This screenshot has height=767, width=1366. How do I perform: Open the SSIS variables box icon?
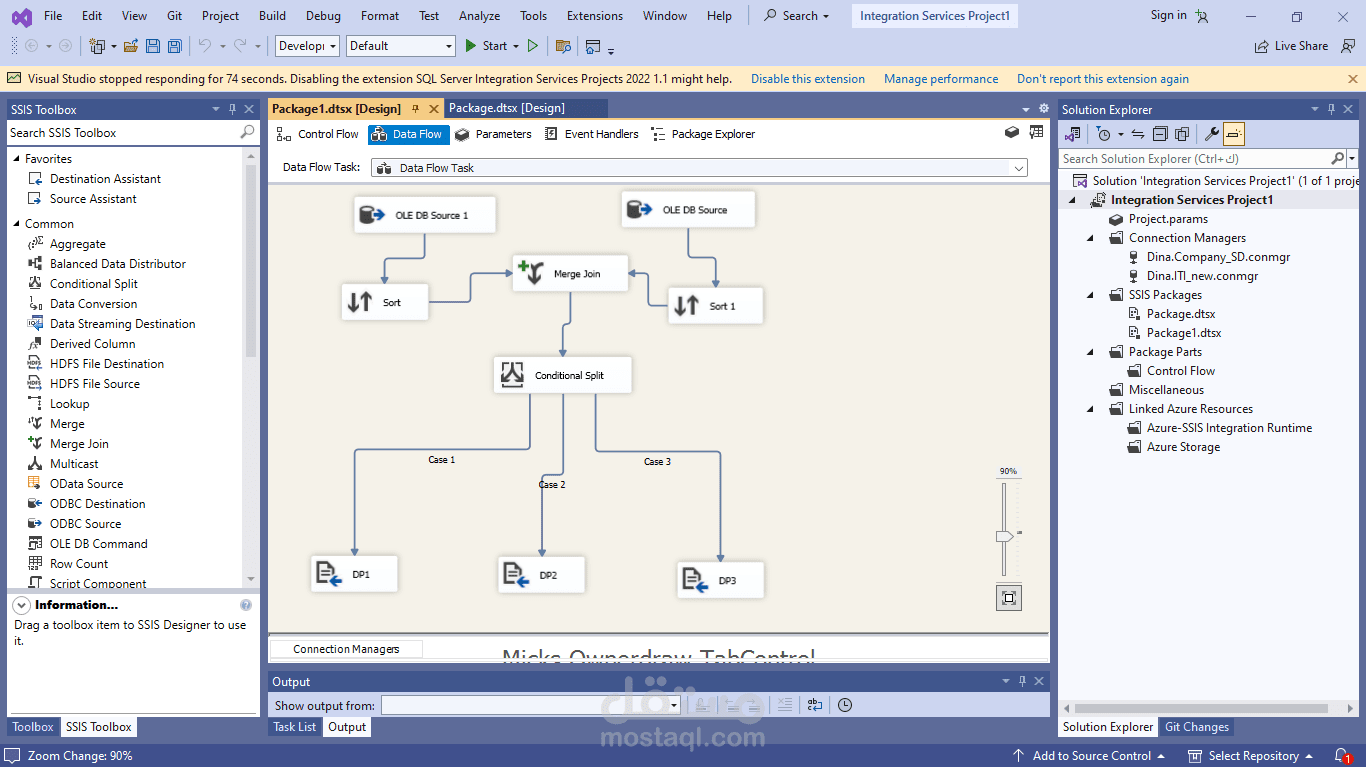[1012, 132]
